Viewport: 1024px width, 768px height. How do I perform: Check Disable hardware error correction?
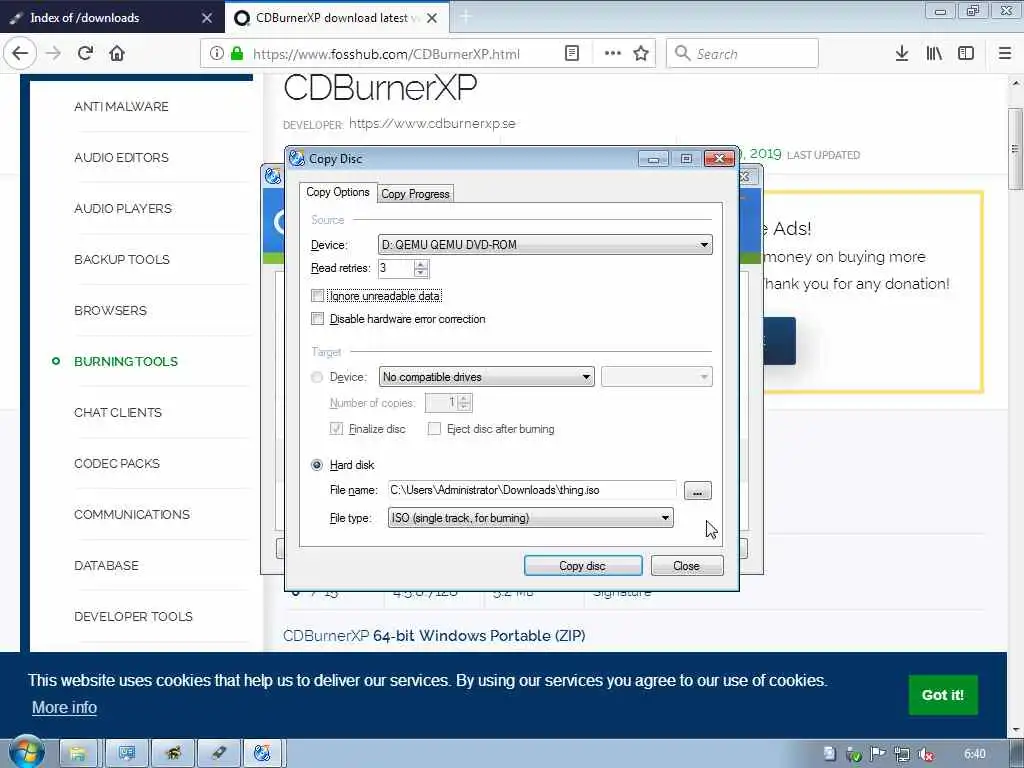317,319
